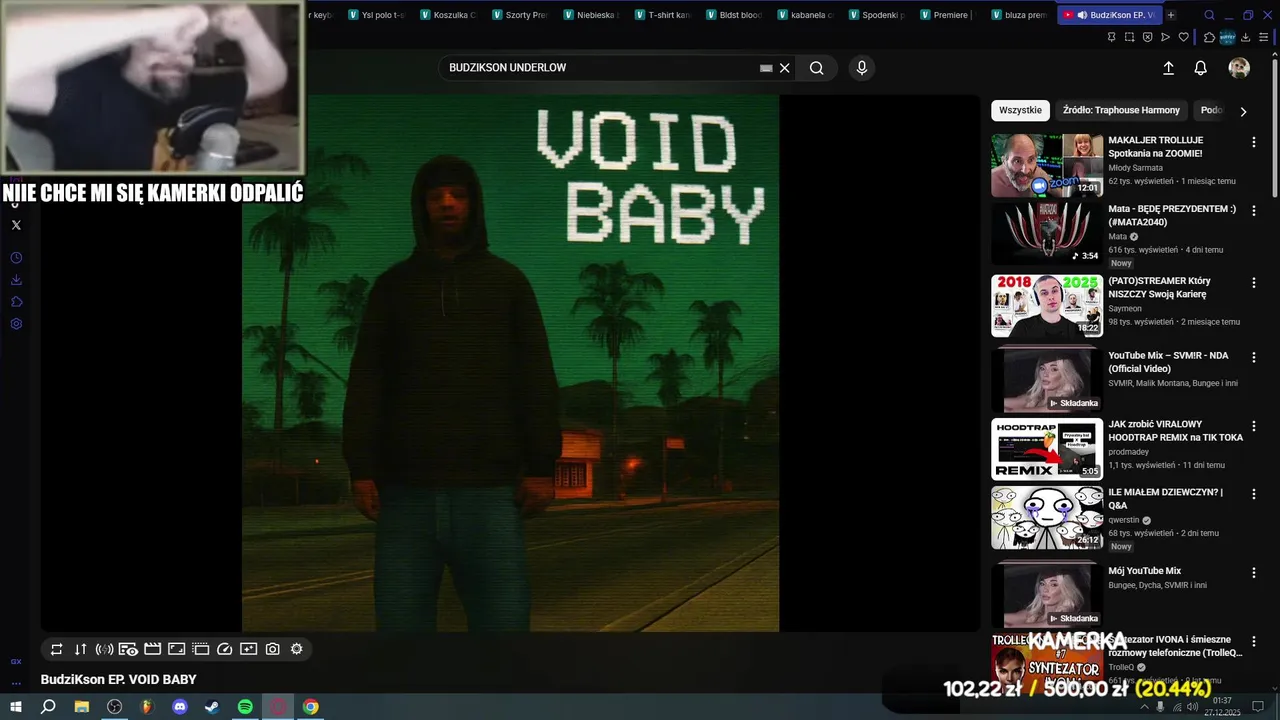The width and height of the screenshot is (1280, 720).
Task: Click the pinboard pin icon in address bar
Action: (1111, 37)
